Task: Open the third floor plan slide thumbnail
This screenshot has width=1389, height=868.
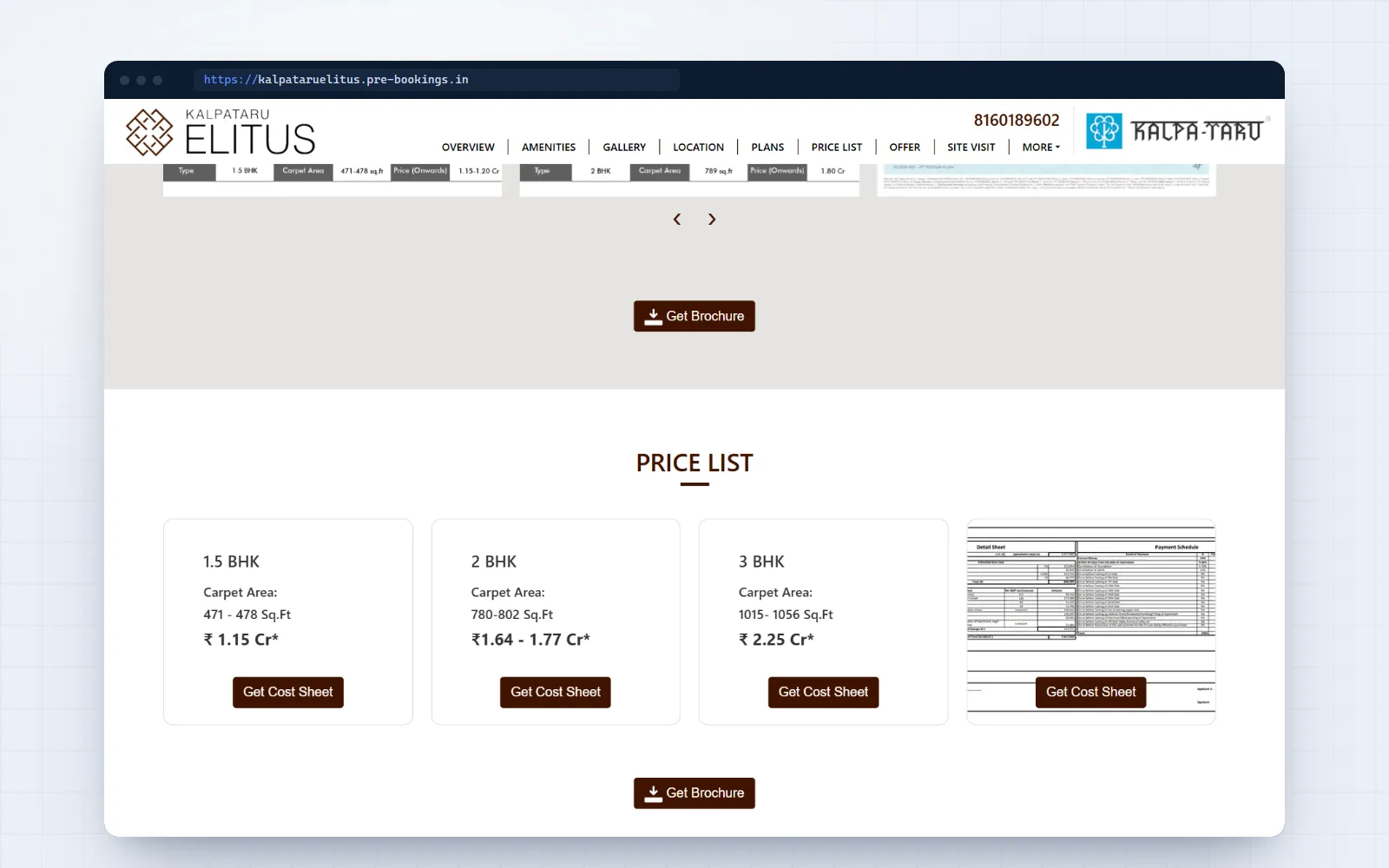Action: (x=1046, y=180)
